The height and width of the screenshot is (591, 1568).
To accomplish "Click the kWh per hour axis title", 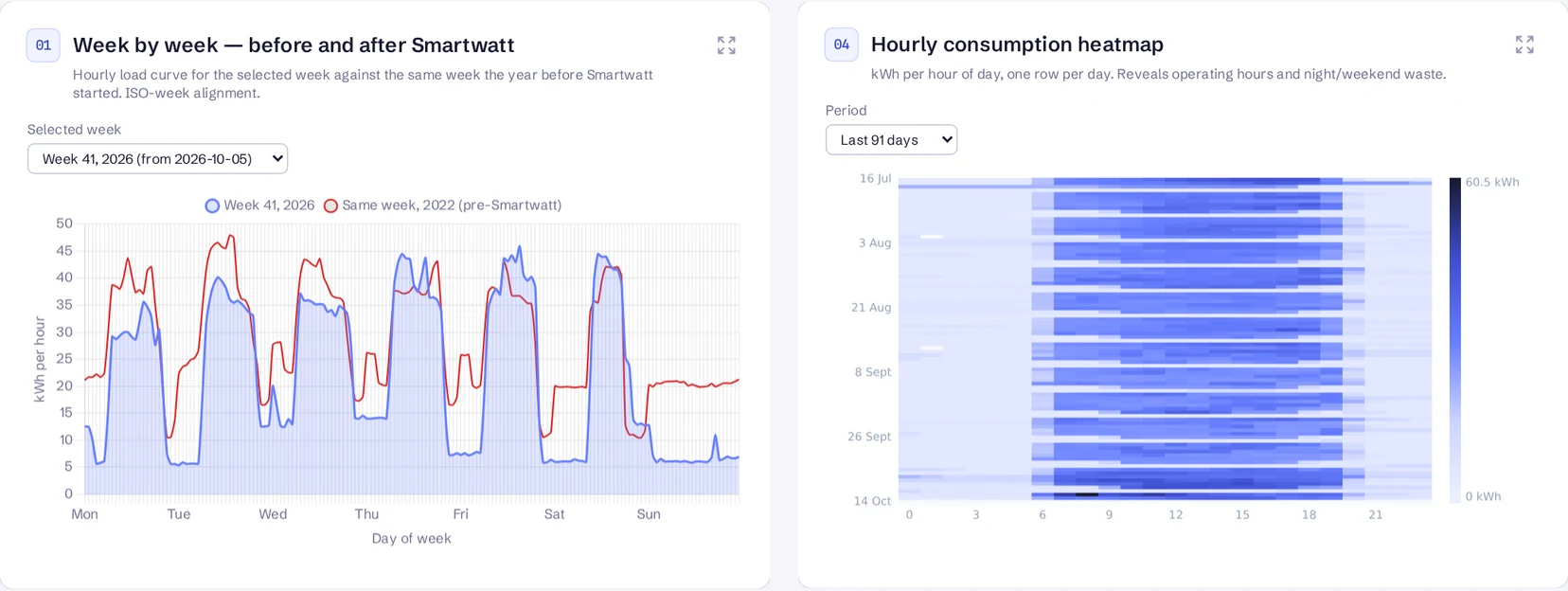I will tap(40, 359).
